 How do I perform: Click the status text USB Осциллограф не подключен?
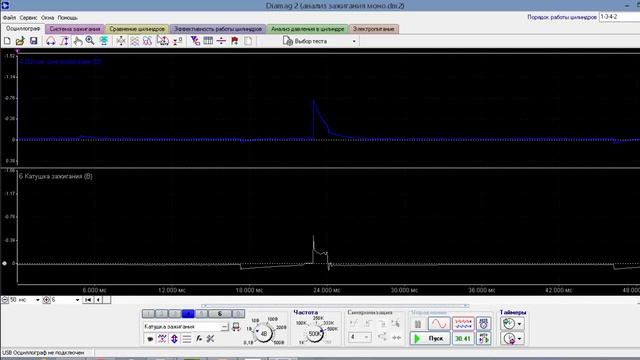coord(43,352)
